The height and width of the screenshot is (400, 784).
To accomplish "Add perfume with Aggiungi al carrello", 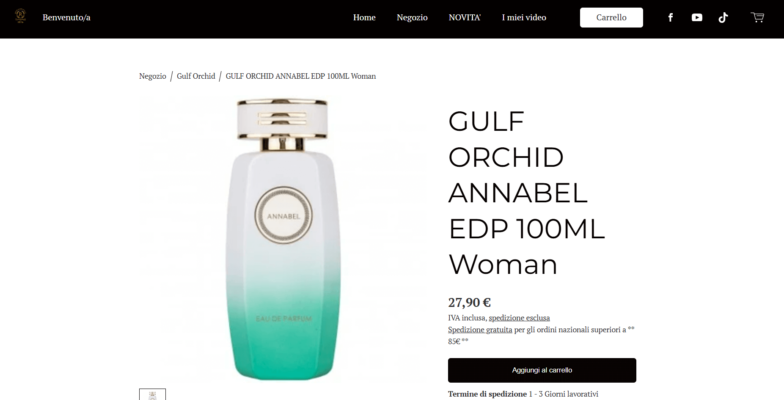I will 542,370.
